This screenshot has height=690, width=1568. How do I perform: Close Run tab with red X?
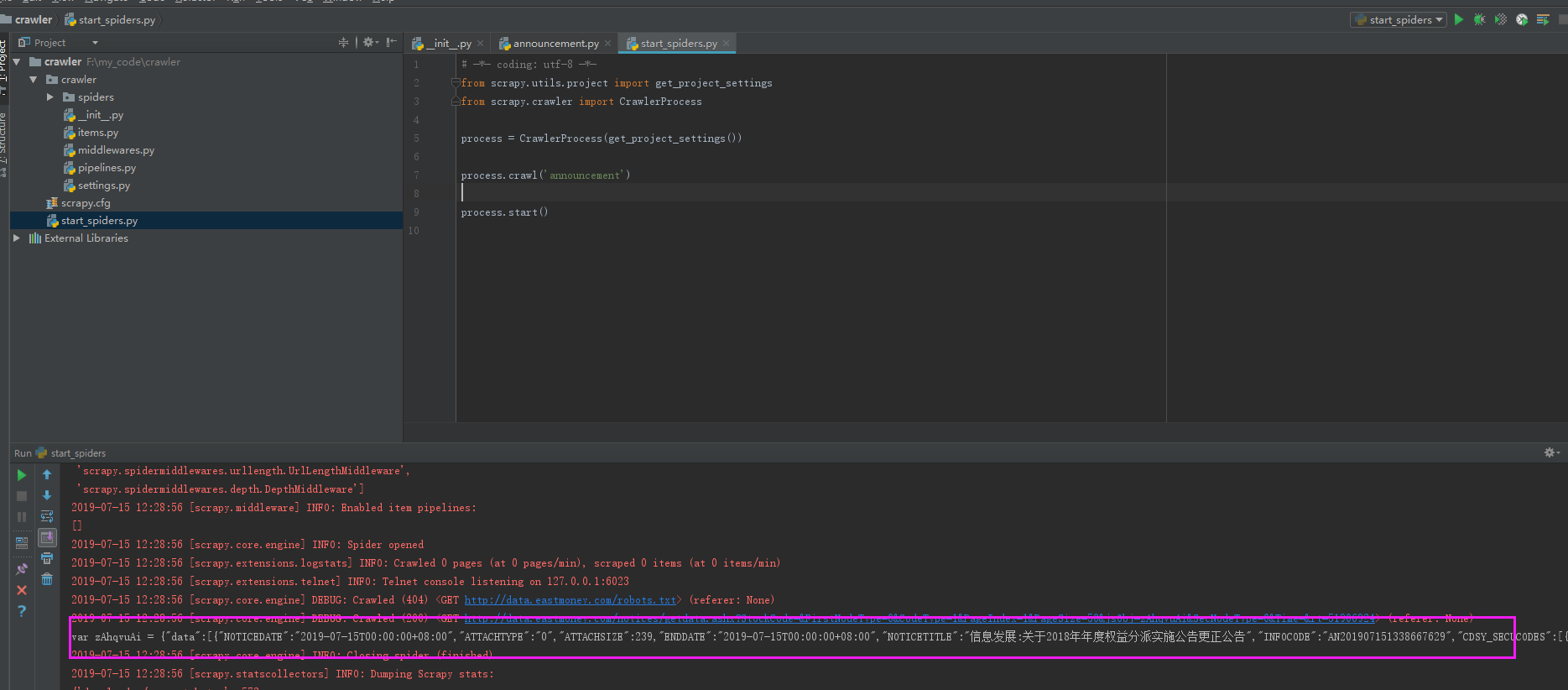22,590
